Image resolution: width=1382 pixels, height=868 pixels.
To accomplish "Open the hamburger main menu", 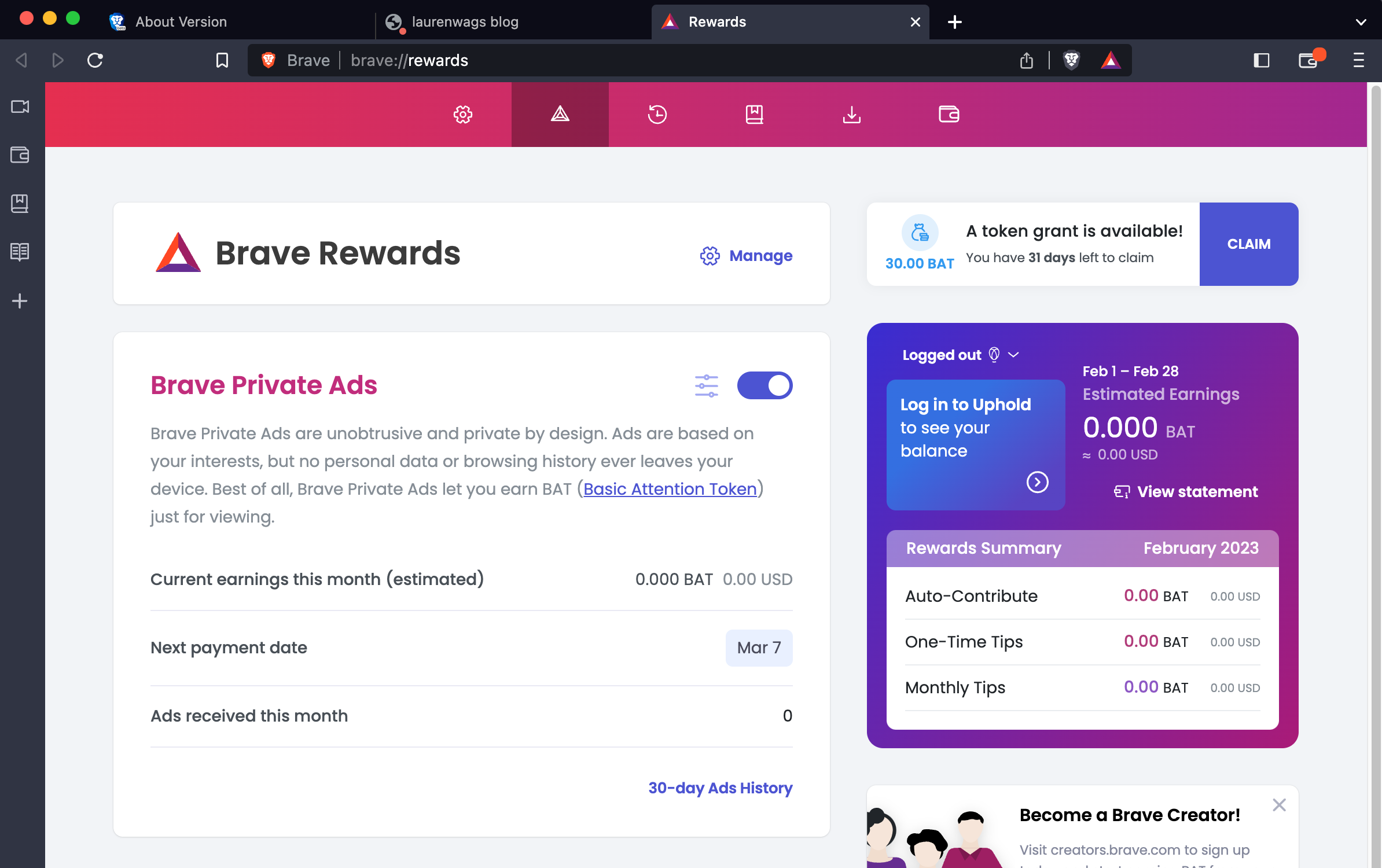I will click(x=1358, y=60).
